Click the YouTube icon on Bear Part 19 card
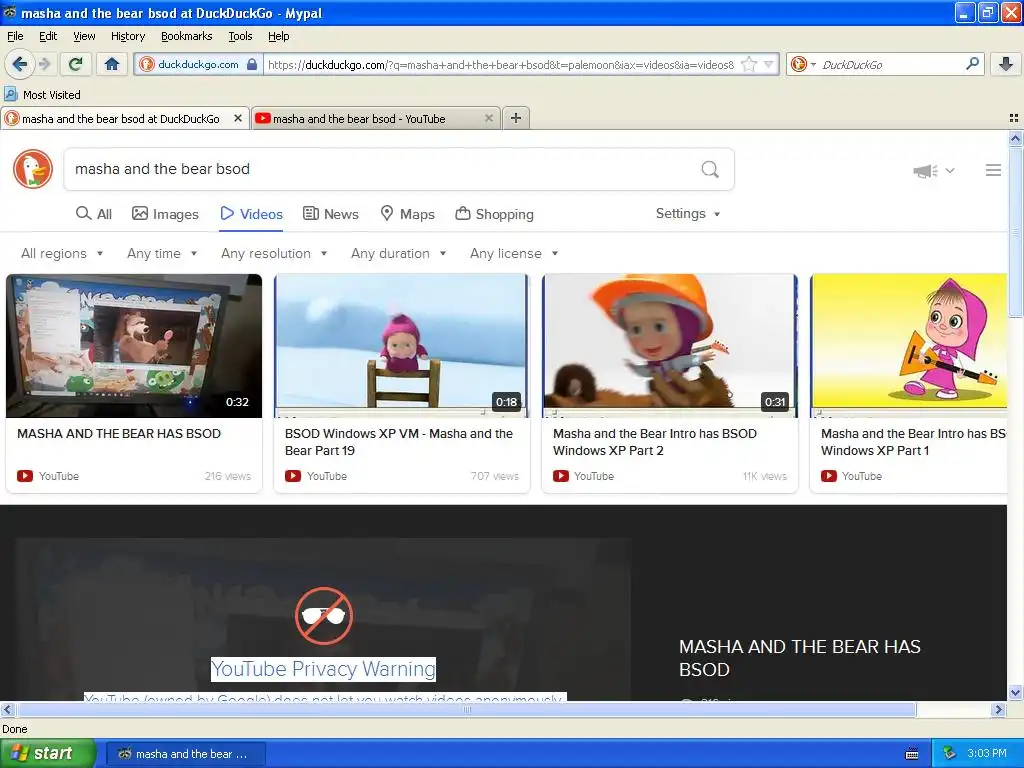The width and height of the screenshot is (1024, 768). click(293, 476)
